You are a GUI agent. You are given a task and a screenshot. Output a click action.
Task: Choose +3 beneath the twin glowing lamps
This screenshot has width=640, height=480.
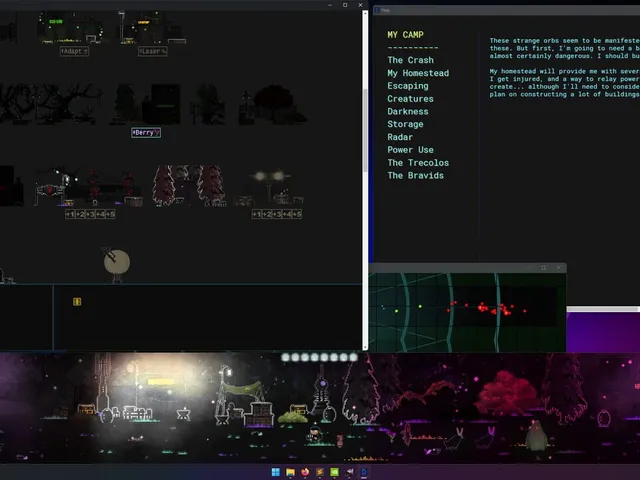point(277,214)
